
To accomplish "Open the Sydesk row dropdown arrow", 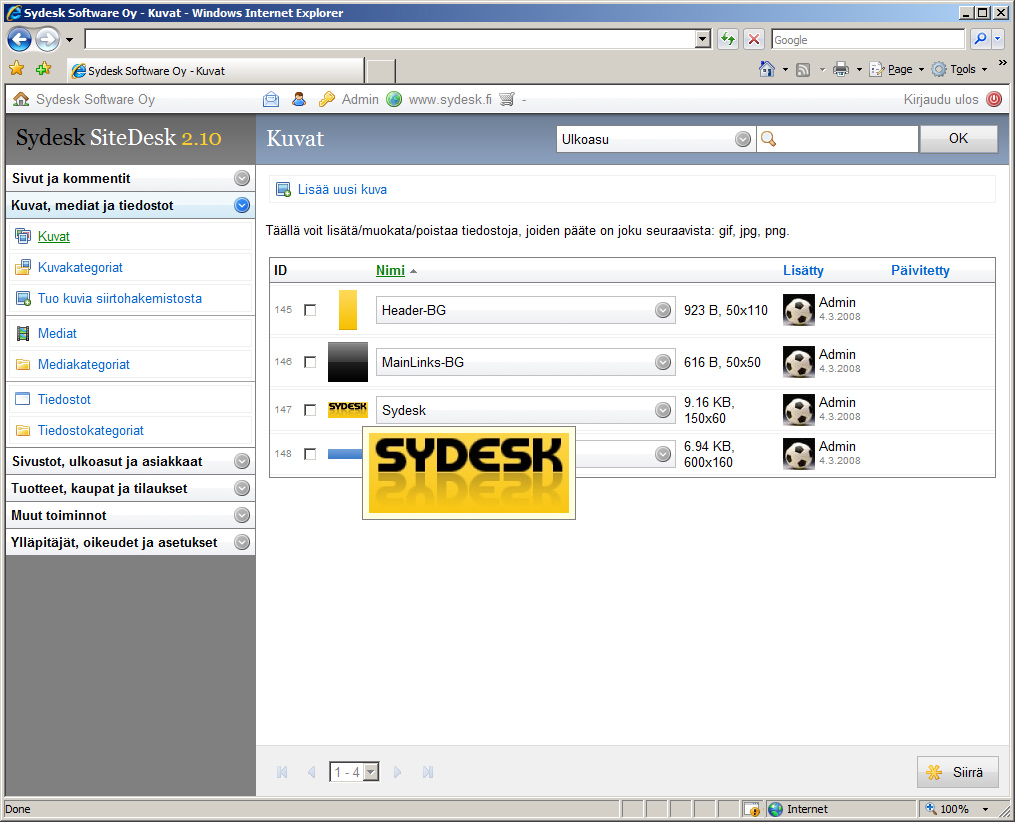I will [663, 410].
